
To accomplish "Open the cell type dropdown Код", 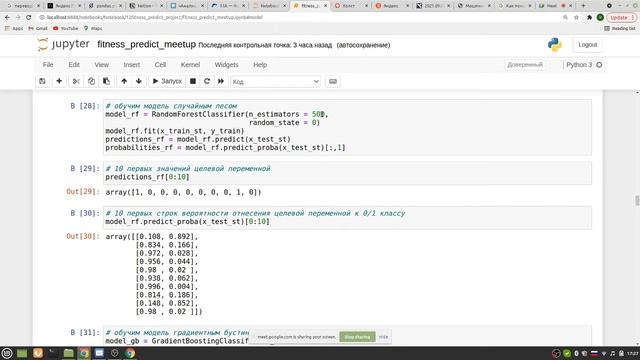I will [276, 82].
